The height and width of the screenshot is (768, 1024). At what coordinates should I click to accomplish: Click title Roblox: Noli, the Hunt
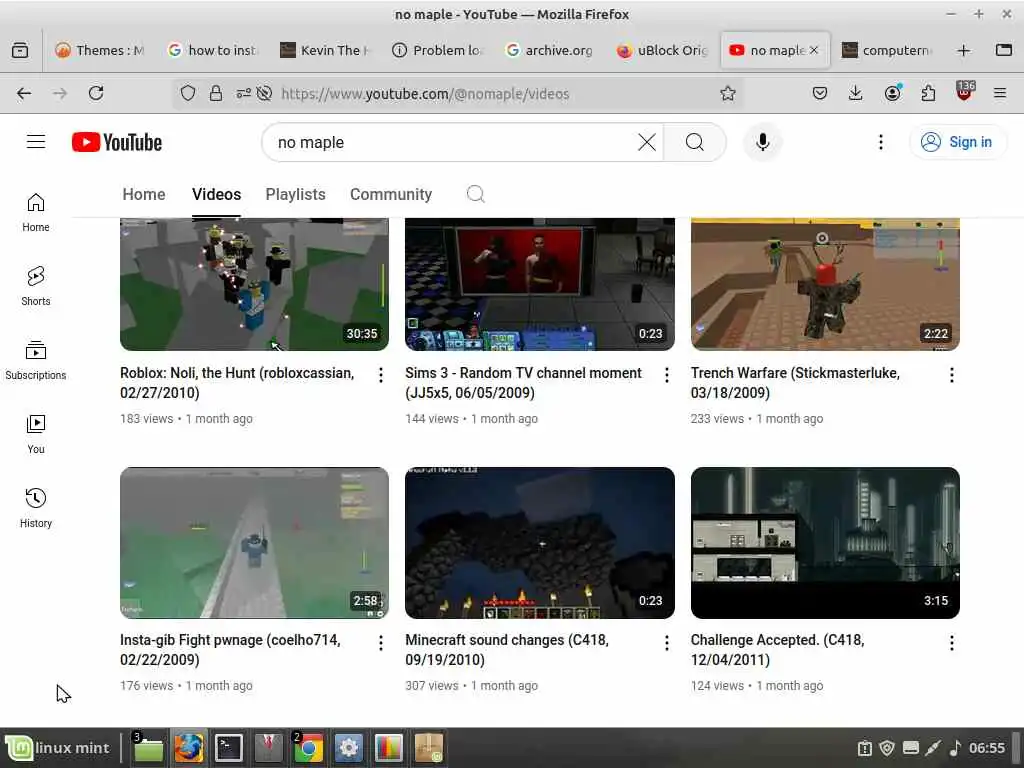[x=237, y=383]
